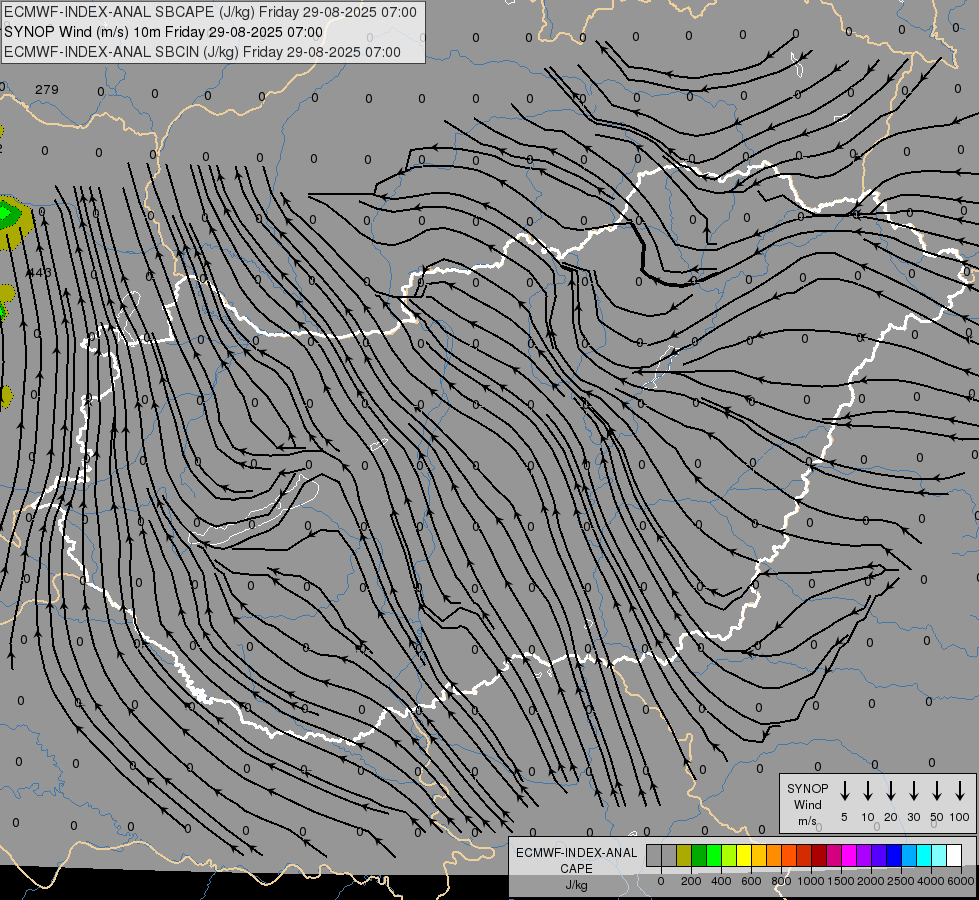Select the magenta CAPE legend swatch
Viewport: 979px width, 900px height.
(x=850, y=855)
